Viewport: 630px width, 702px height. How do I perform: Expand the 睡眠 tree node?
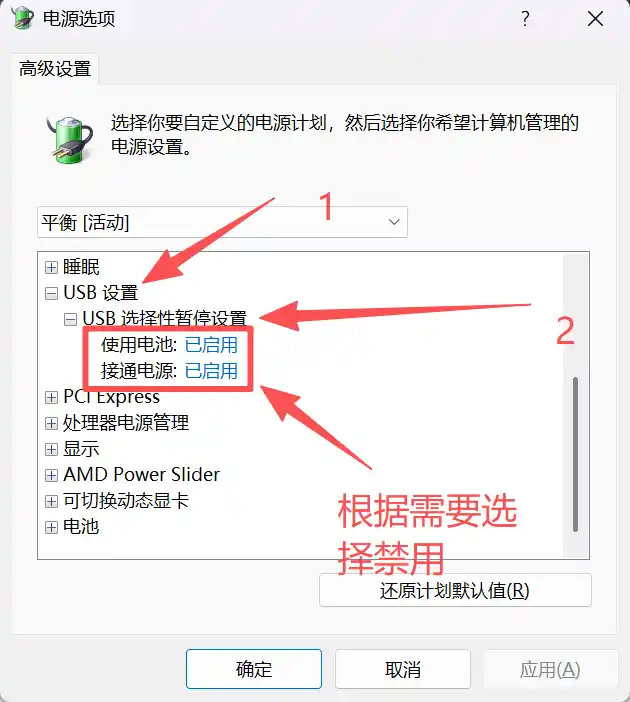pyautogui.click(x=51, y=267)
